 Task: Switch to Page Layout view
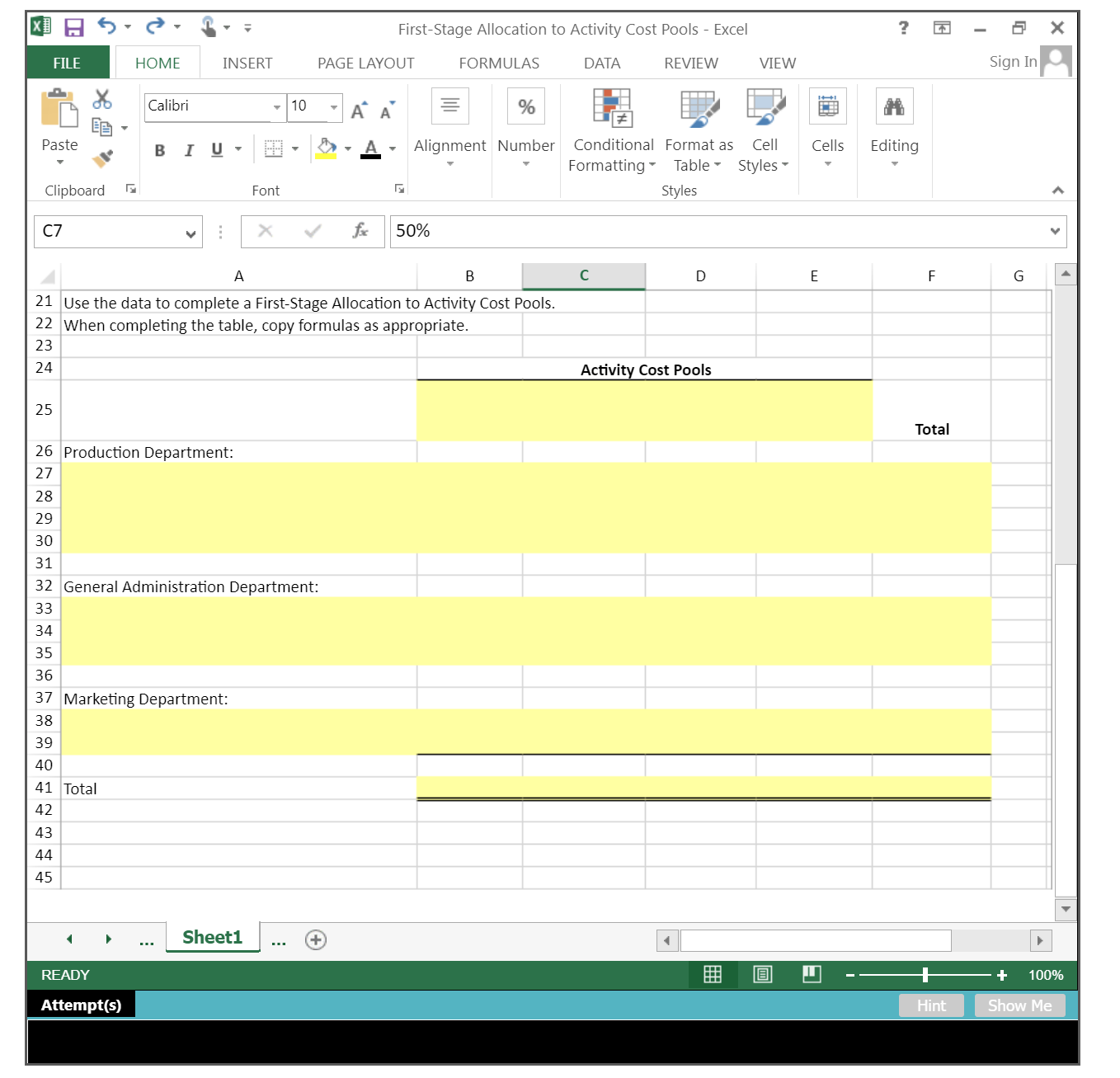coord(763,974)
